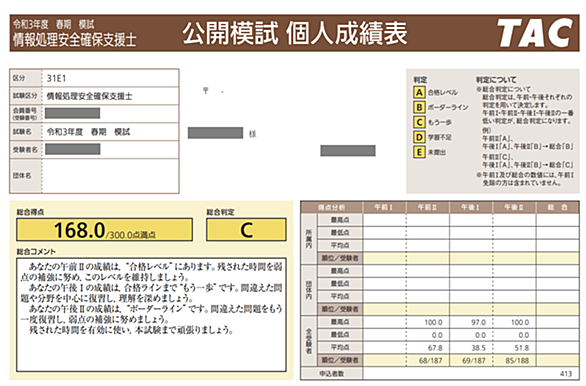Click the 総合 column header in score table
The height and width of the screenshot is (386, 586).
click(x=557, y=207)
